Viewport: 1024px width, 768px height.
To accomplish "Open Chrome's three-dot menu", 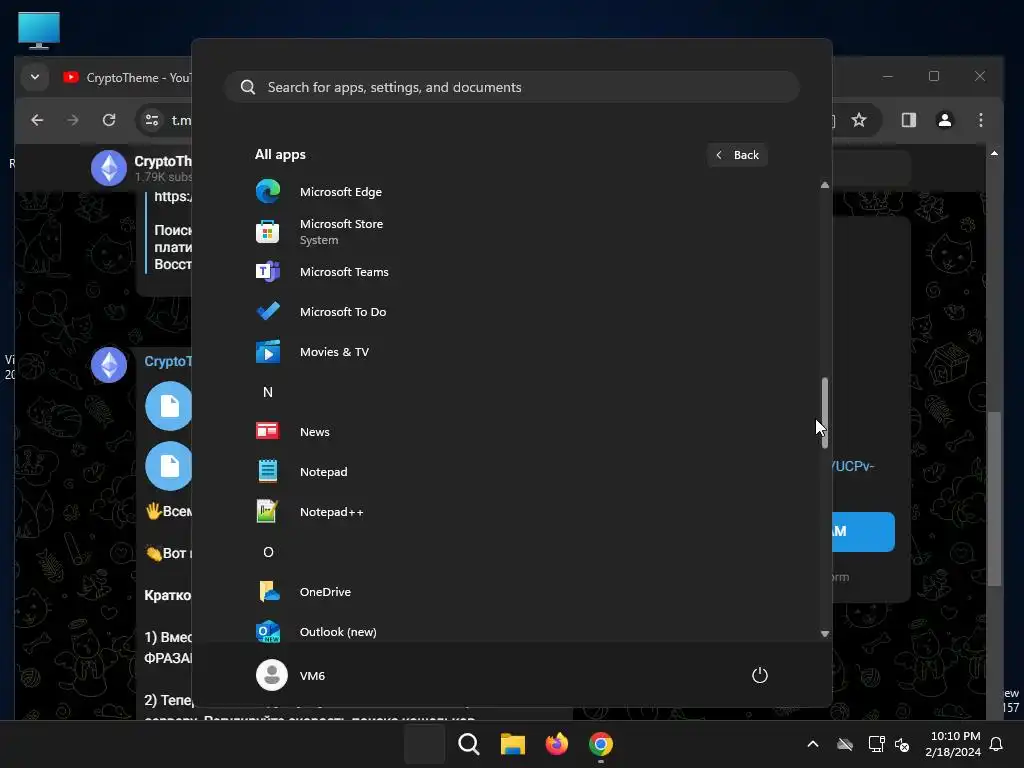I will 981,120.
